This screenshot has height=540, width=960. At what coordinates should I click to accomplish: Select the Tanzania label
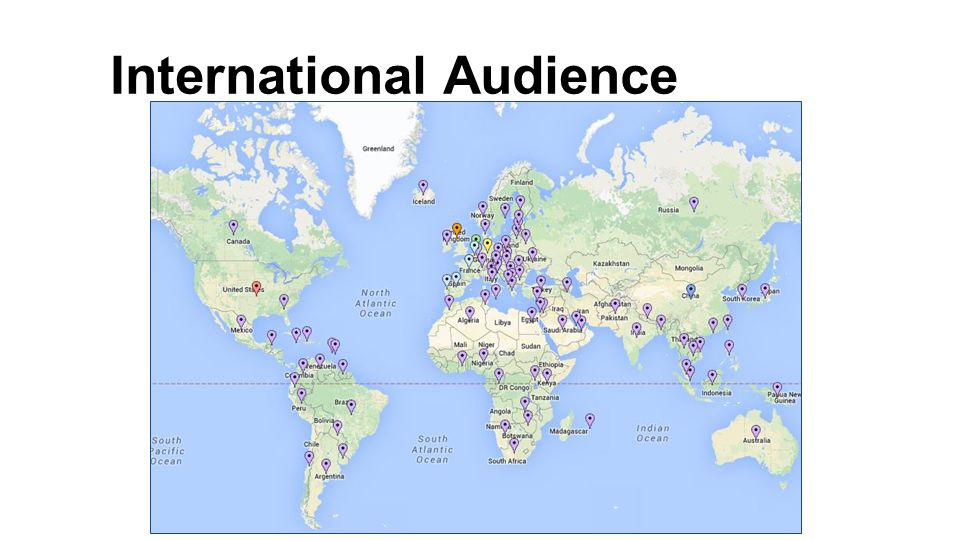click(545, 397)
